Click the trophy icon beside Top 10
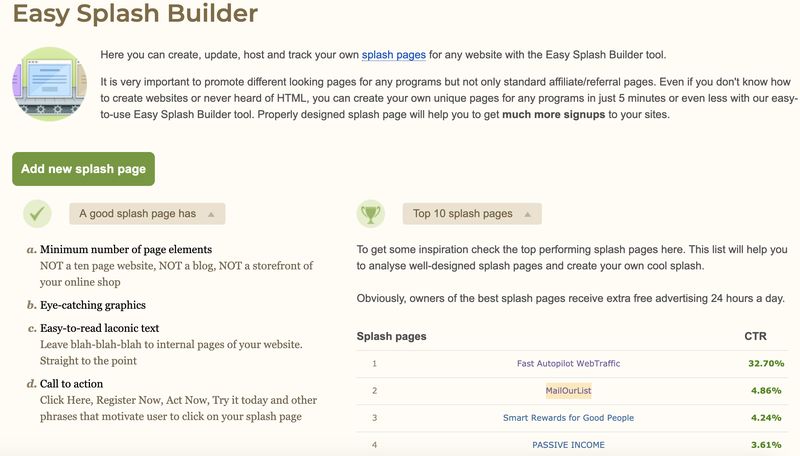Image resolution: width=800 pixels, height=456 pixels. tap(371, 213)
